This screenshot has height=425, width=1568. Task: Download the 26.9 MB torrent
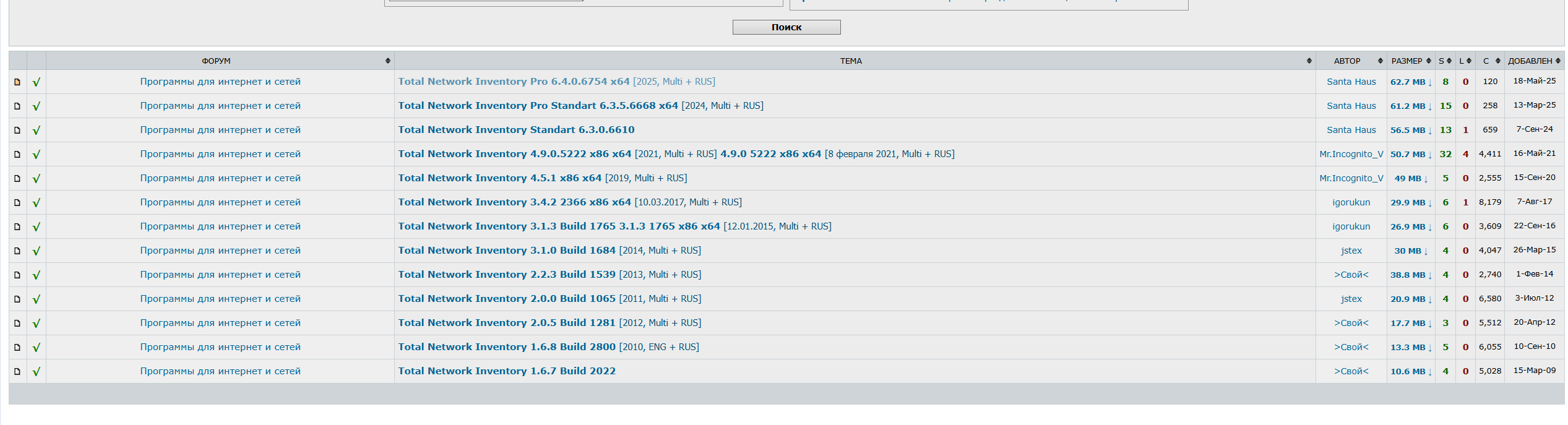pos(1411,226)
